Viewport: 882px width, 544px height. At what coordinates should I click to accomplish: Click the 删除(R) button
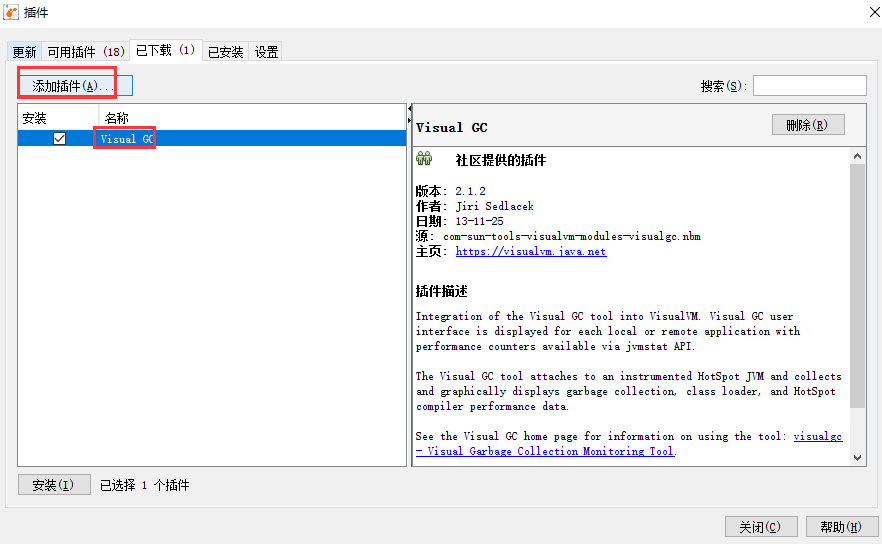pyautogui.click(x=808, y=125)
